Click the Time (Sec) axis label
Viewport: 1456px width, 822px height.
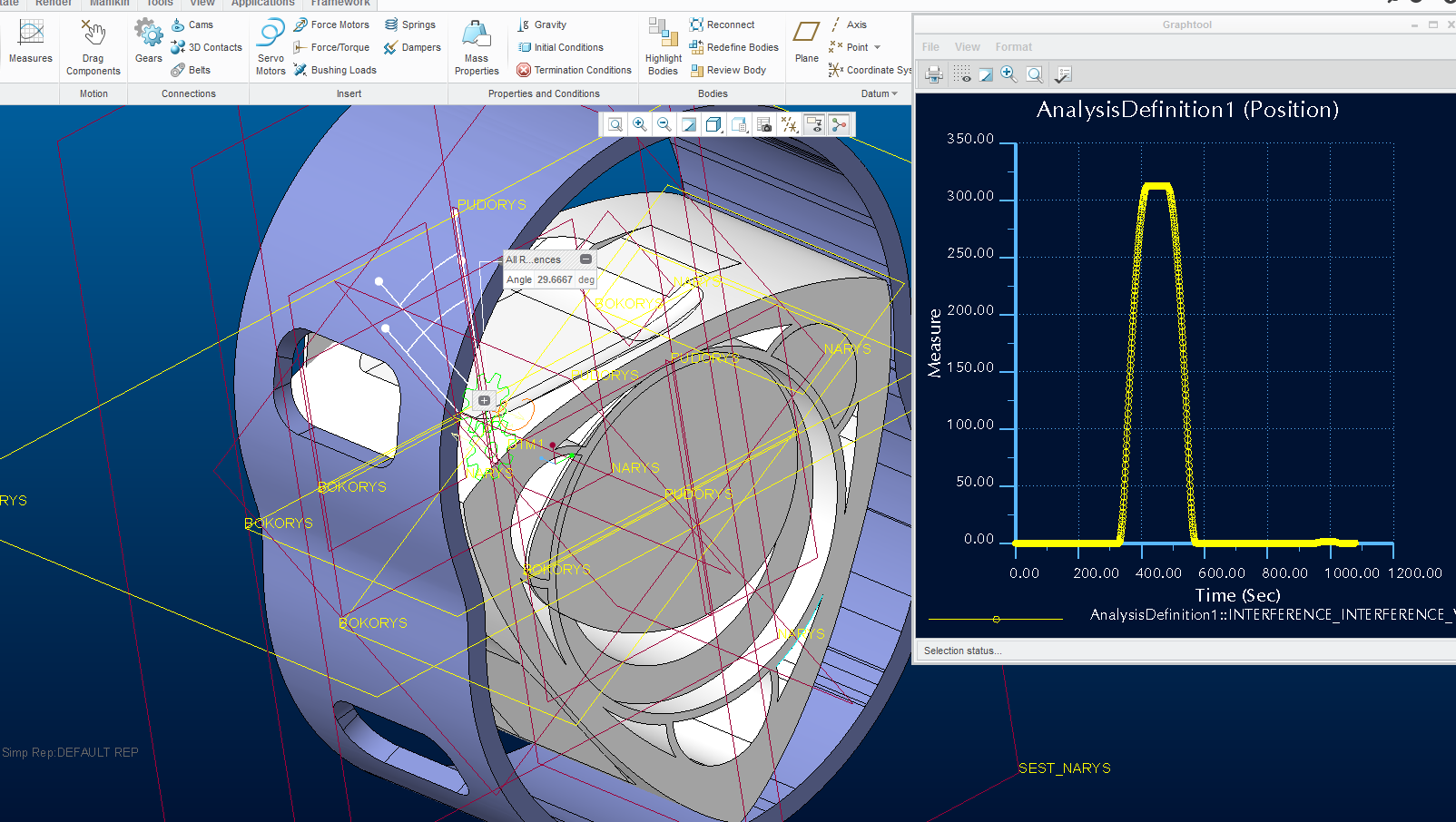[x=1237, y=595]
